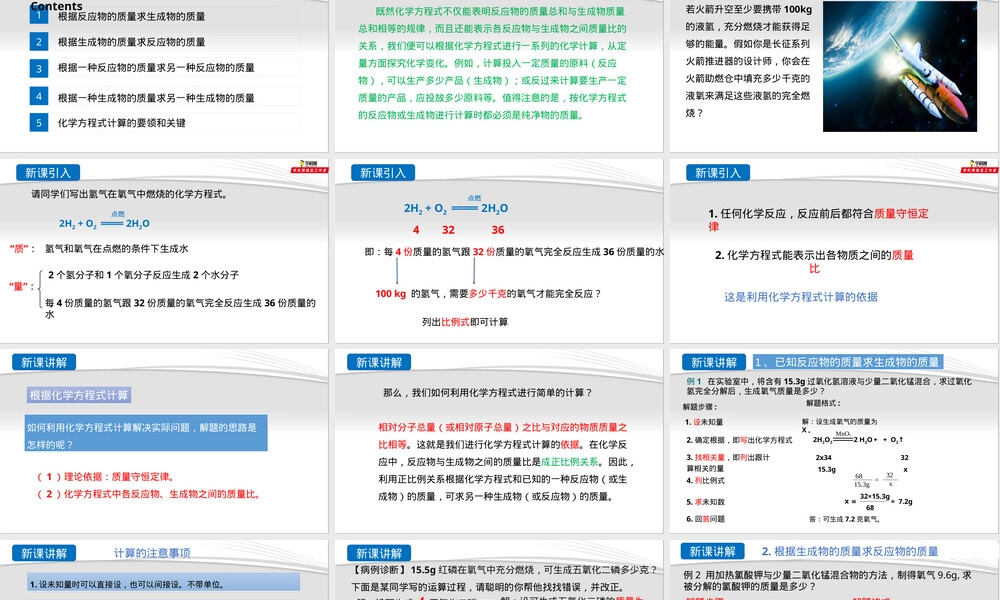Click the blue text '这是利用化学方程式计算的依据'

pos(801,296)
